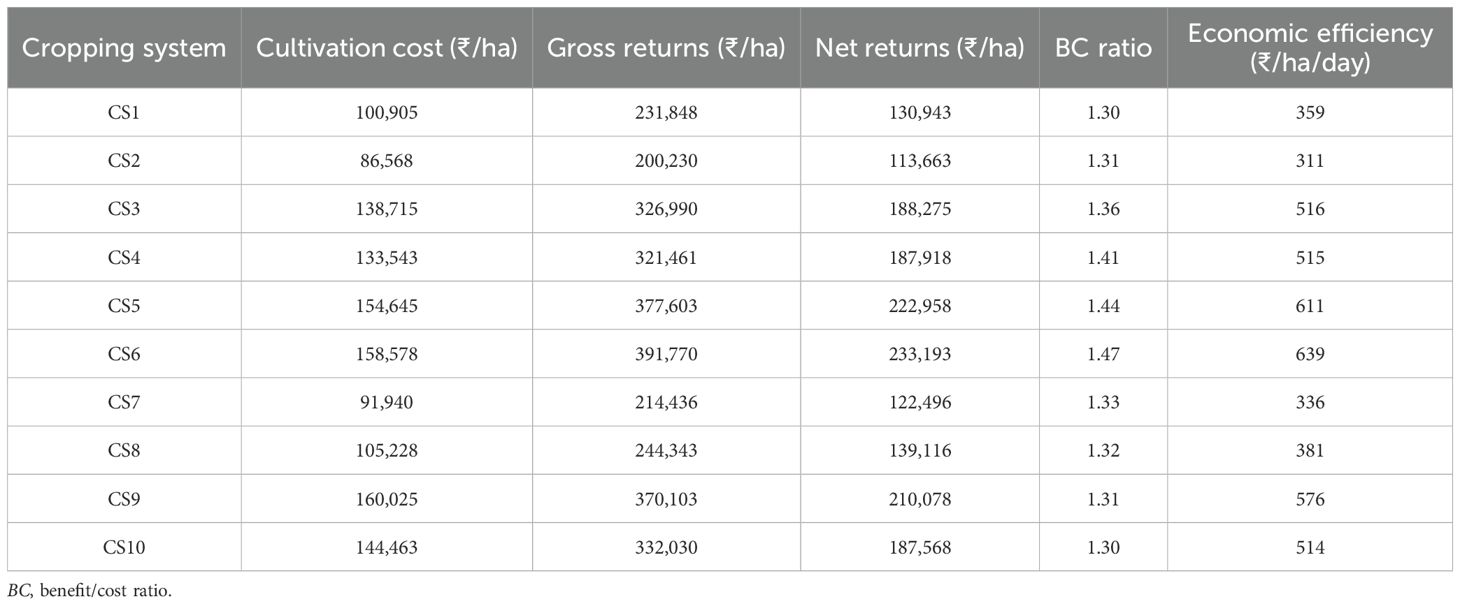Click the BC ratio value 1.44
The image size is (1460, 606).
tap(1103, 306)
